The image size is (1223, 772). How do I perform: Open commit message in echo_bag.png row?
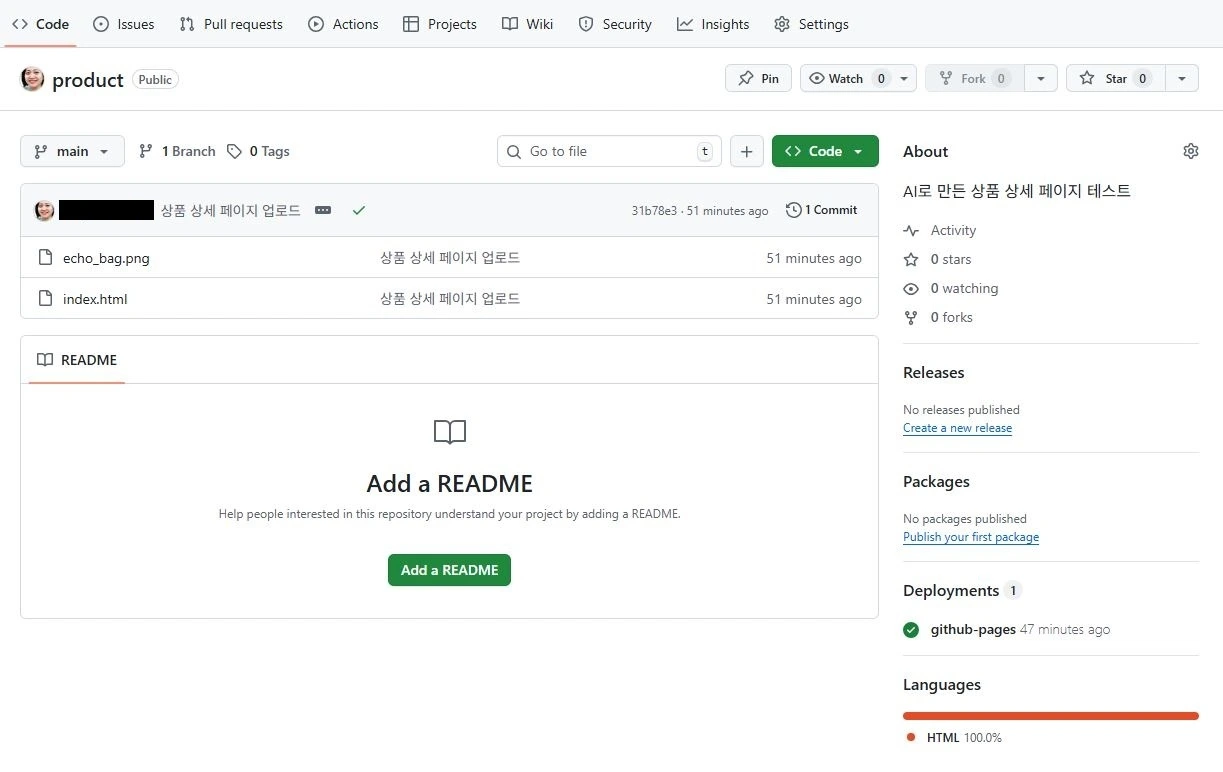tap(450, 258)
